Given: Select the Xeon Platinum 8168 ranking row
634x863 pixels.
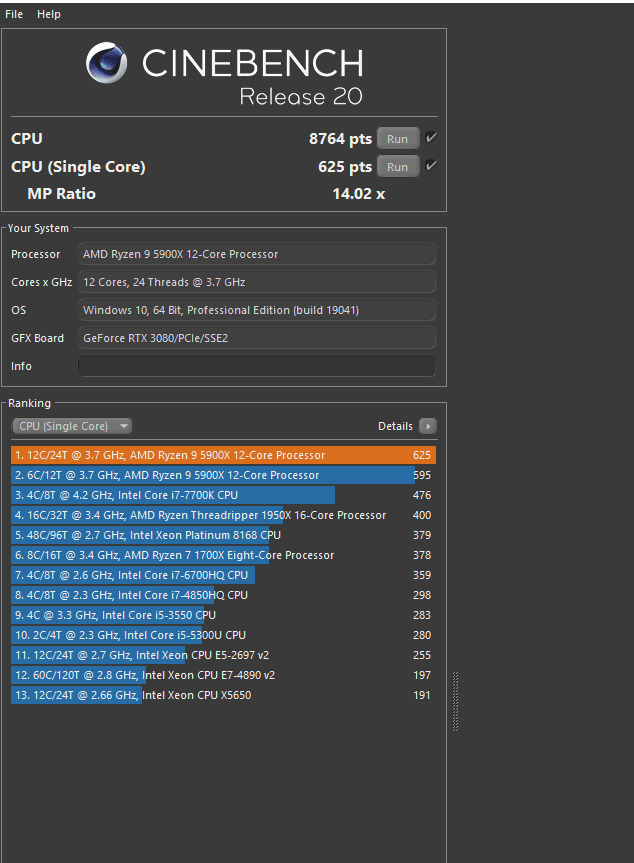Looking at the screenshot, I should [x=223, y=535].
